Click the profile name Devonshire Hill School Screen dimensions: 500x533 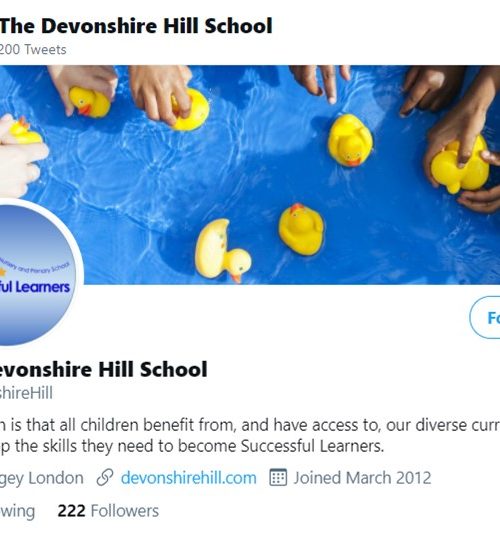tap(103, 369)
